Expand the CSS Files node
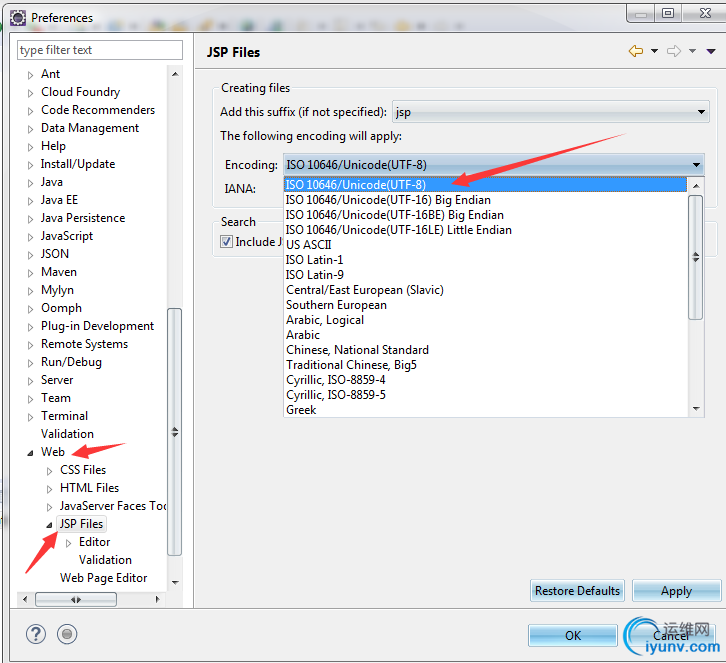726x663 pixels. pos(50,471)
